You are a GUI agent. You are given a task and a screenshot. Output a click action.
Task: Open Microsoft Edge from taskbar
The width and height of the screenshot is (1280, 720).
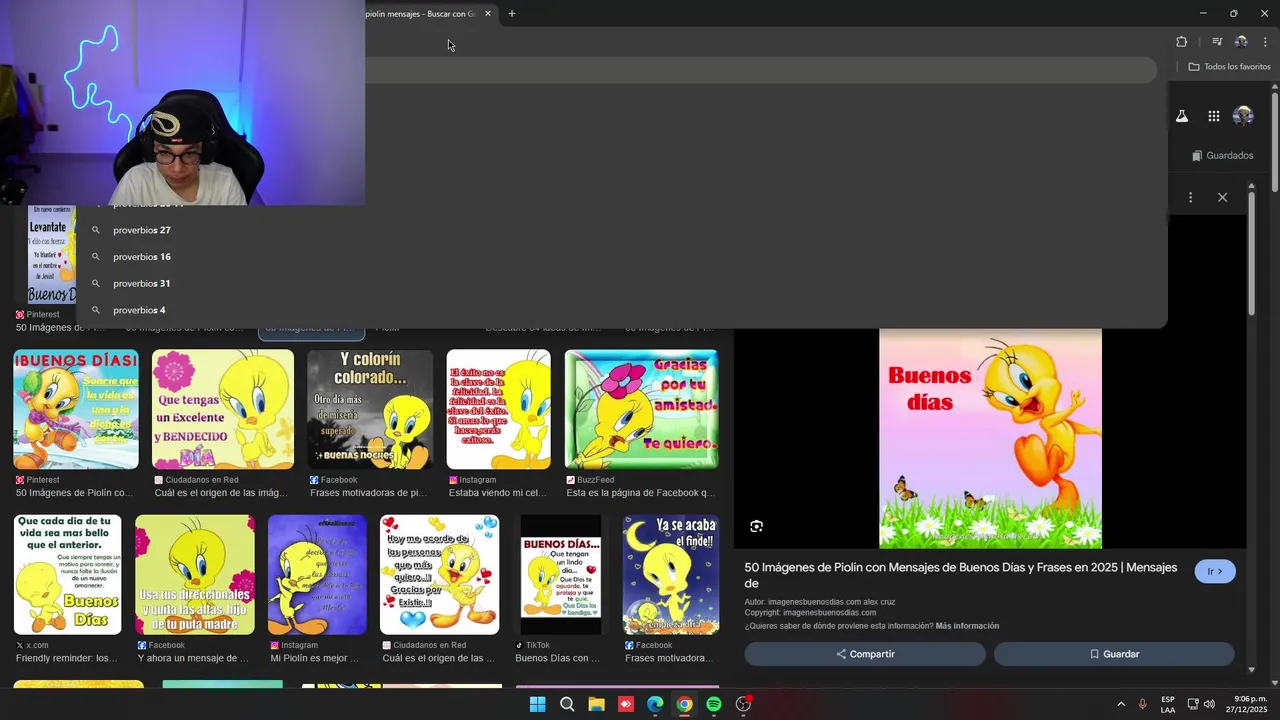[x=655, y=704]
